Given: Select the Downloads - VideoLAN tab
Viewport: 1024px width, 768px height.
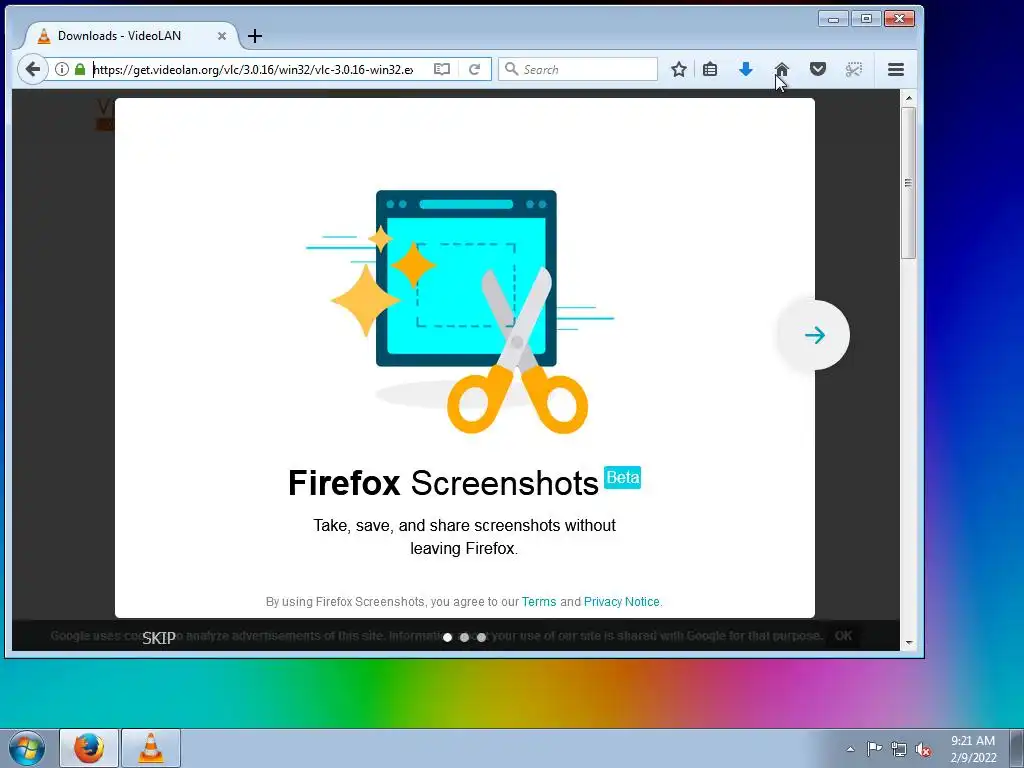Looking at the screenshot, I should pyautogui.click(x=131, y=36).
